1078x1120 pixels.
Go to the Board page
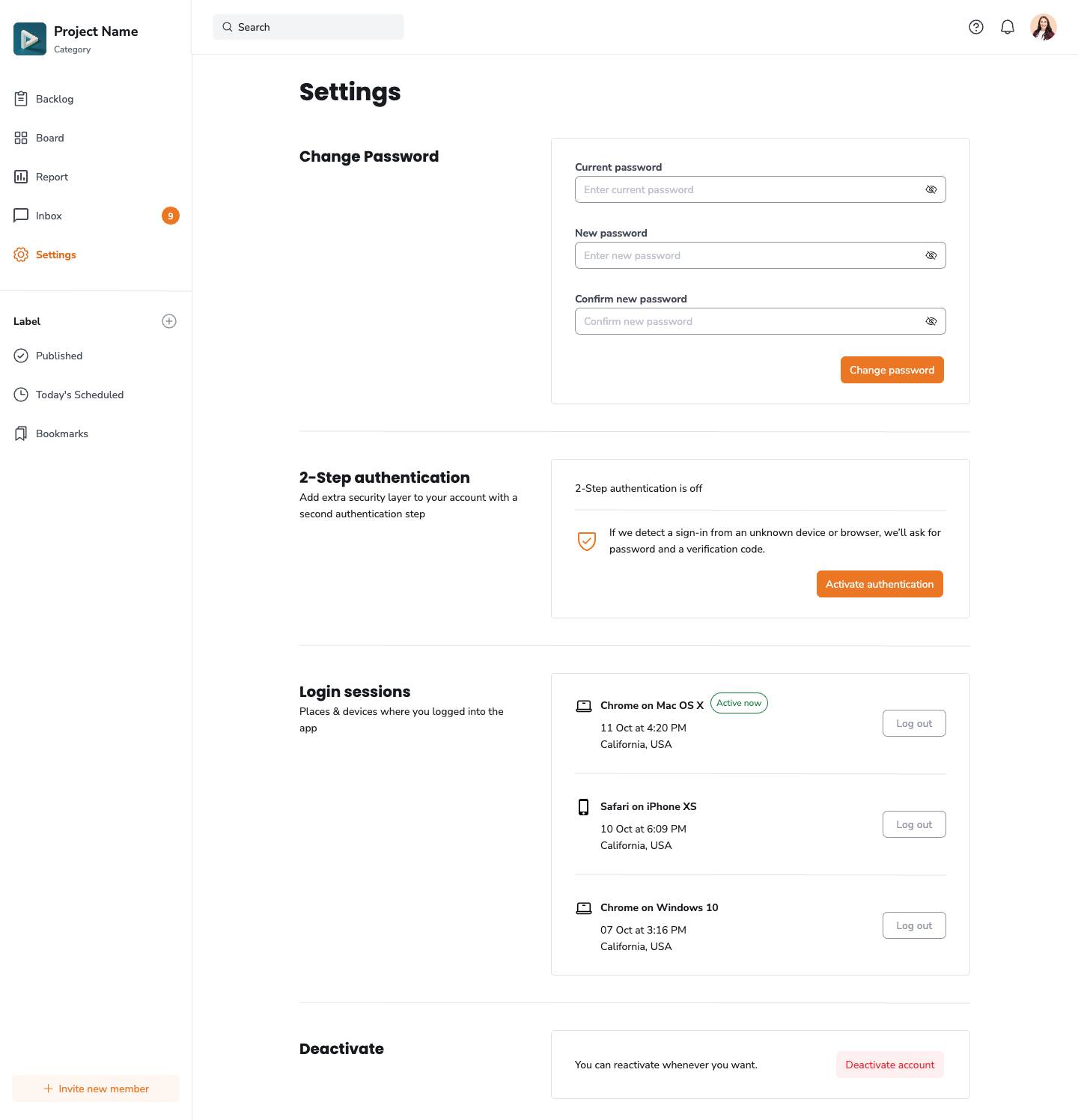pyautogui.click(x=49, y=138)
